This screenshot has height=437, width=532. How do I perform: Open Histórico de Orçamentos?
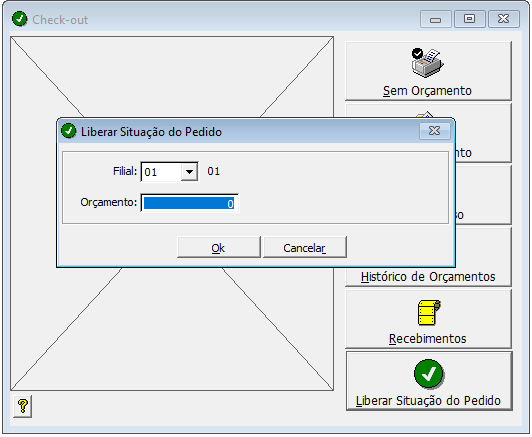428,277
